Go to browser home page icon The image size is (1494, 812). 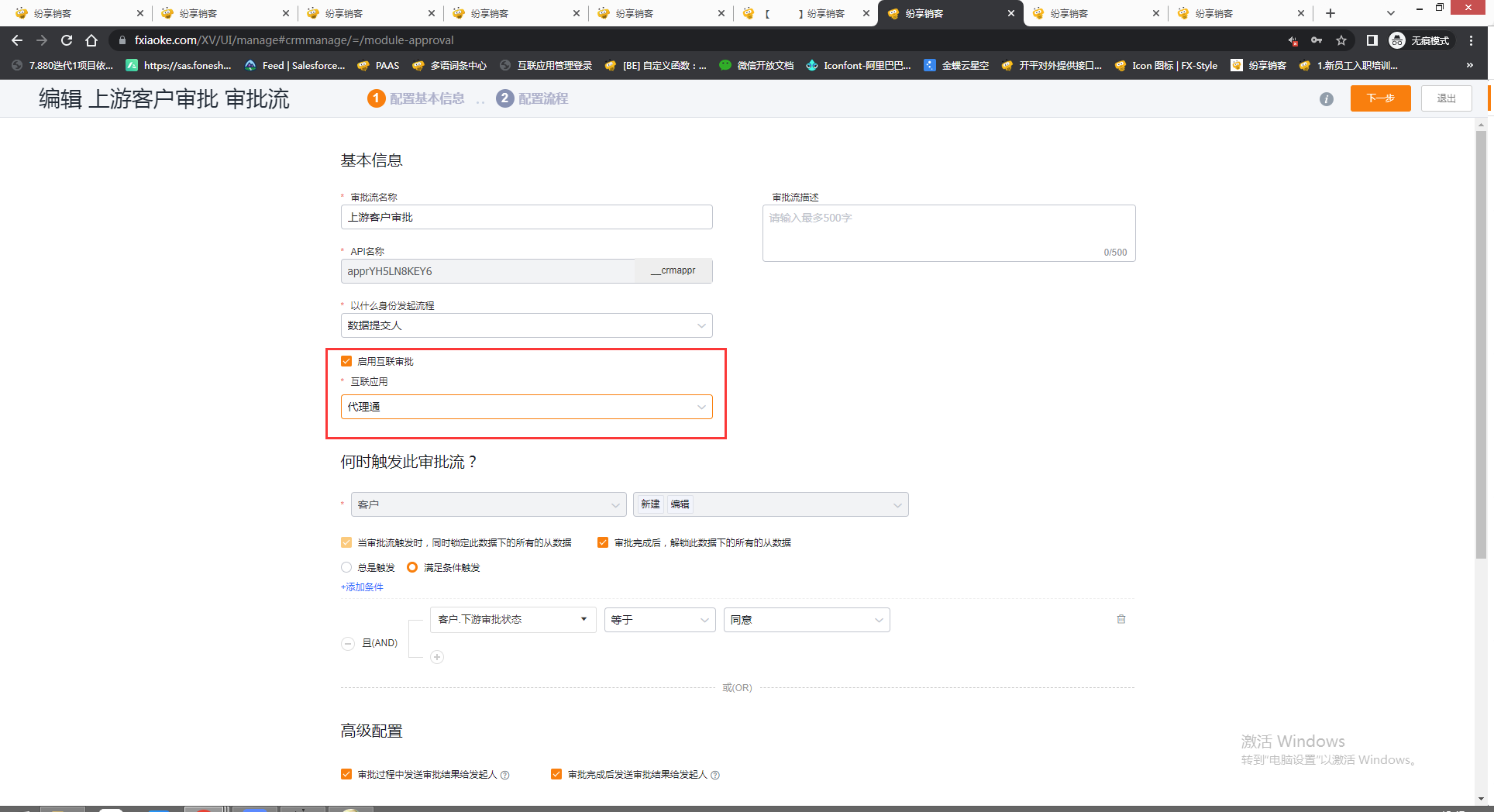(x=91, y=40)
